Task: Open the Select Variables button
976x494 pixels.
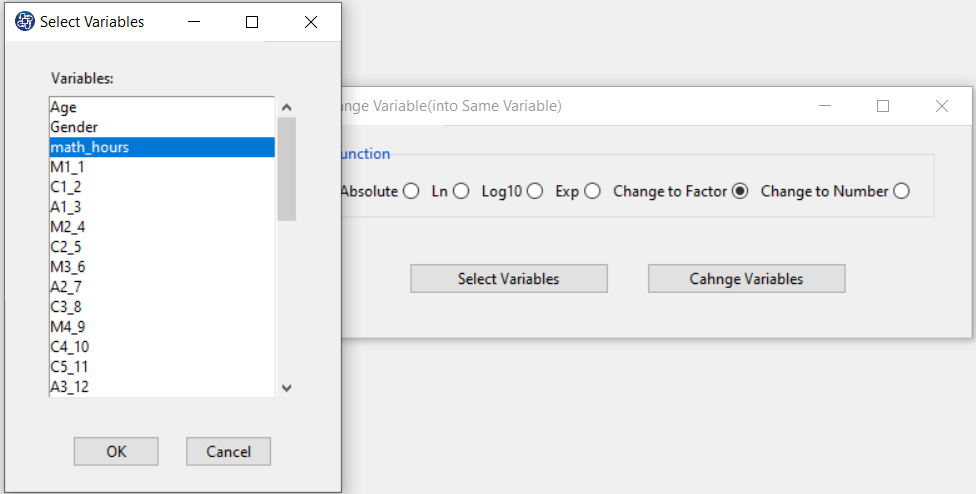Action: pos(509,279)
